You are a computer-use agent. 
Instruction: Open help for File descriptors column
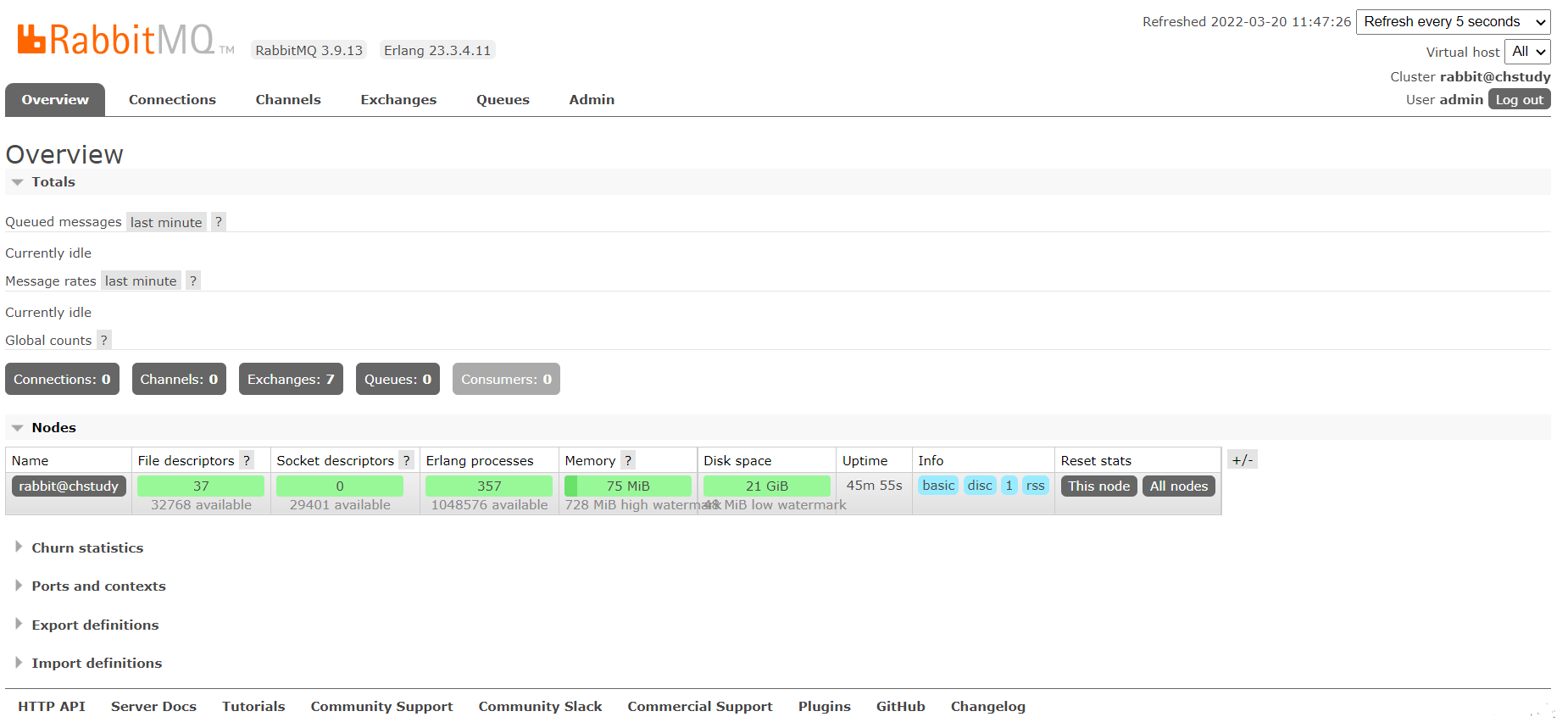(247, 460)
